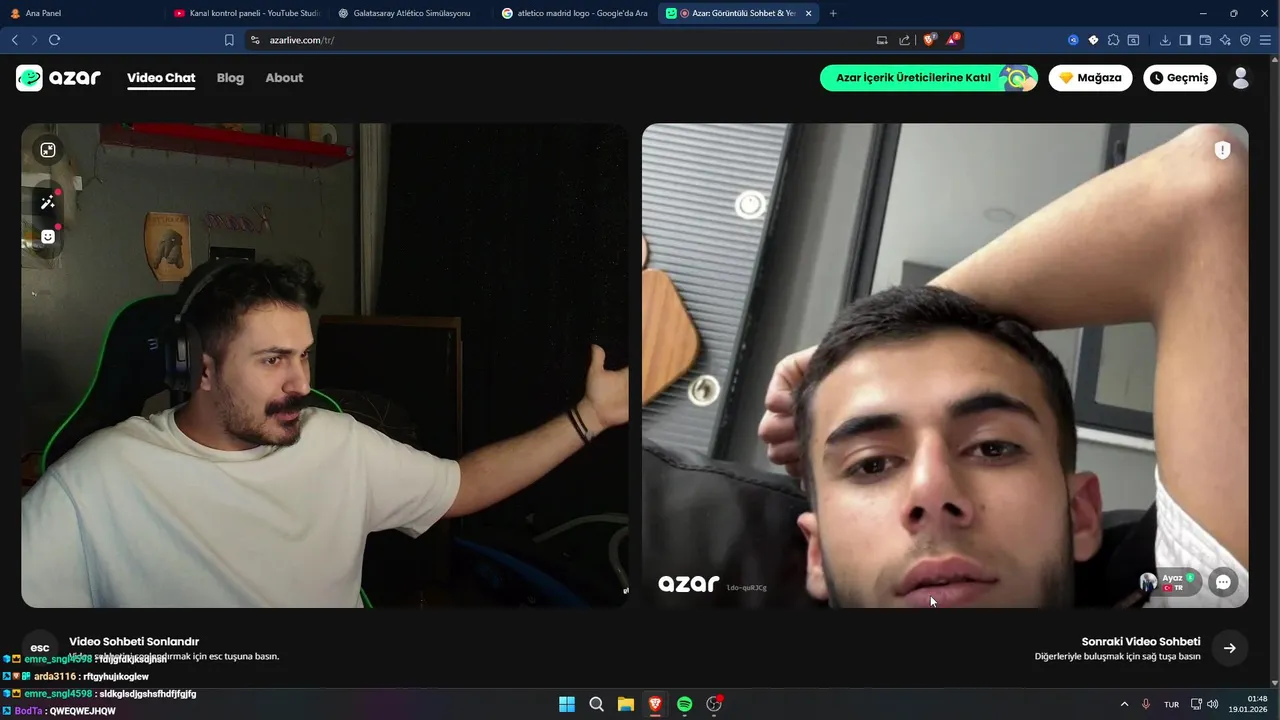Click the next video chat arrow button
This screenshot has width=1280, height=720.
point(1230,648)
